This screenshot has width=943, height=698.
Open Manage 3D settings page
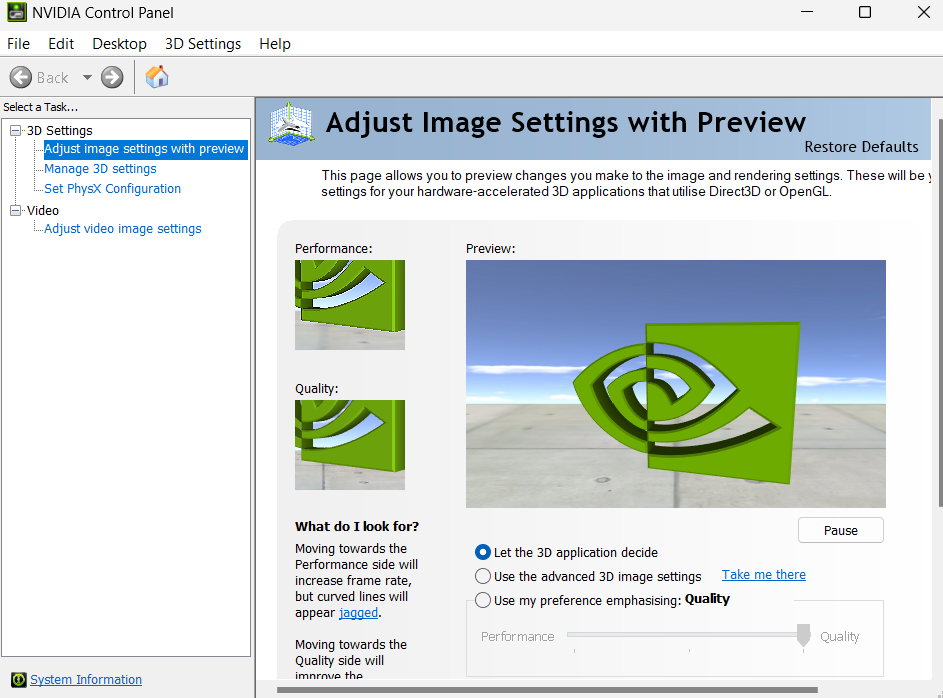(100, 169)
